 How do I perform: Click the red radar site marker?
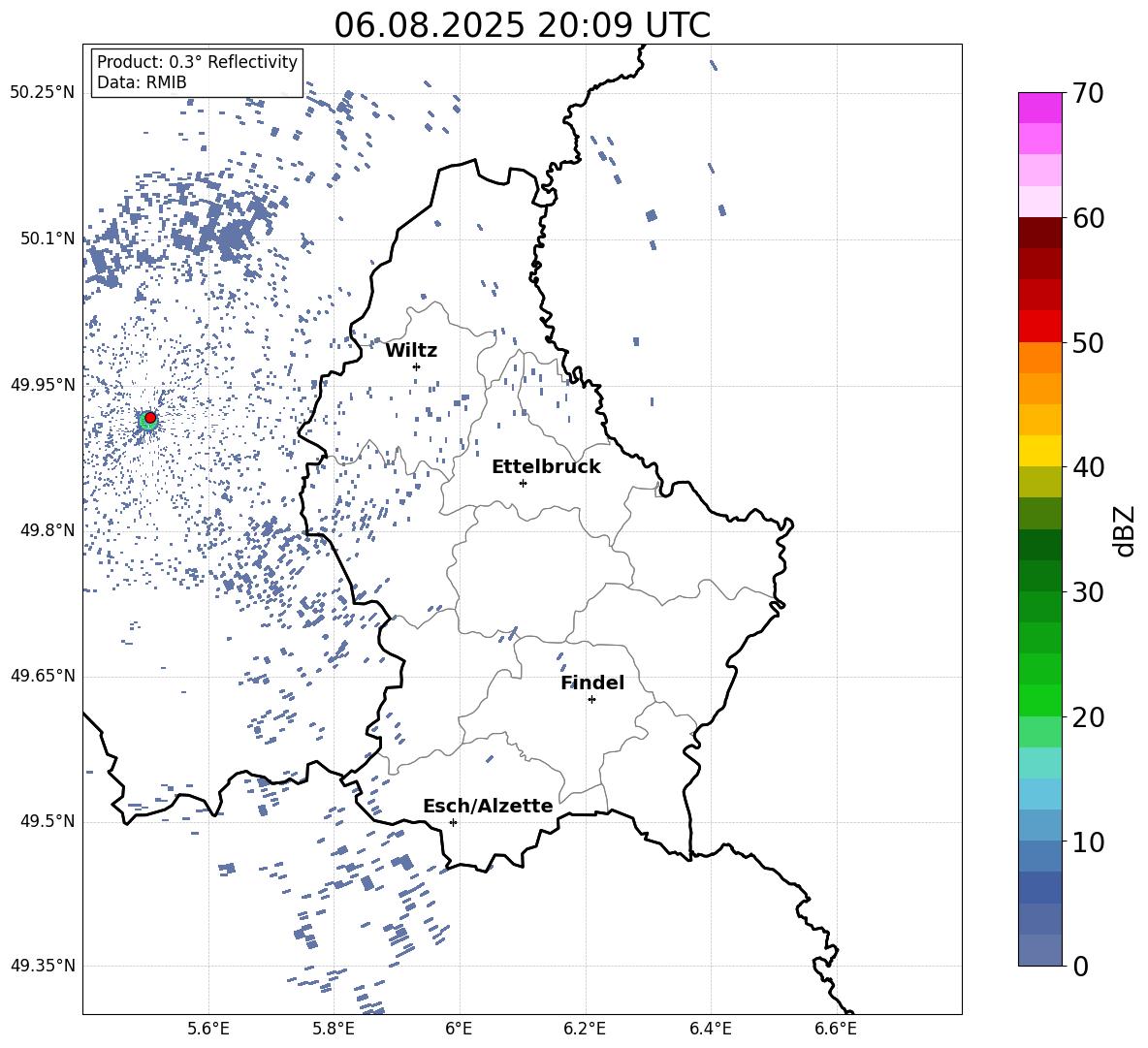tap(150, 418)
